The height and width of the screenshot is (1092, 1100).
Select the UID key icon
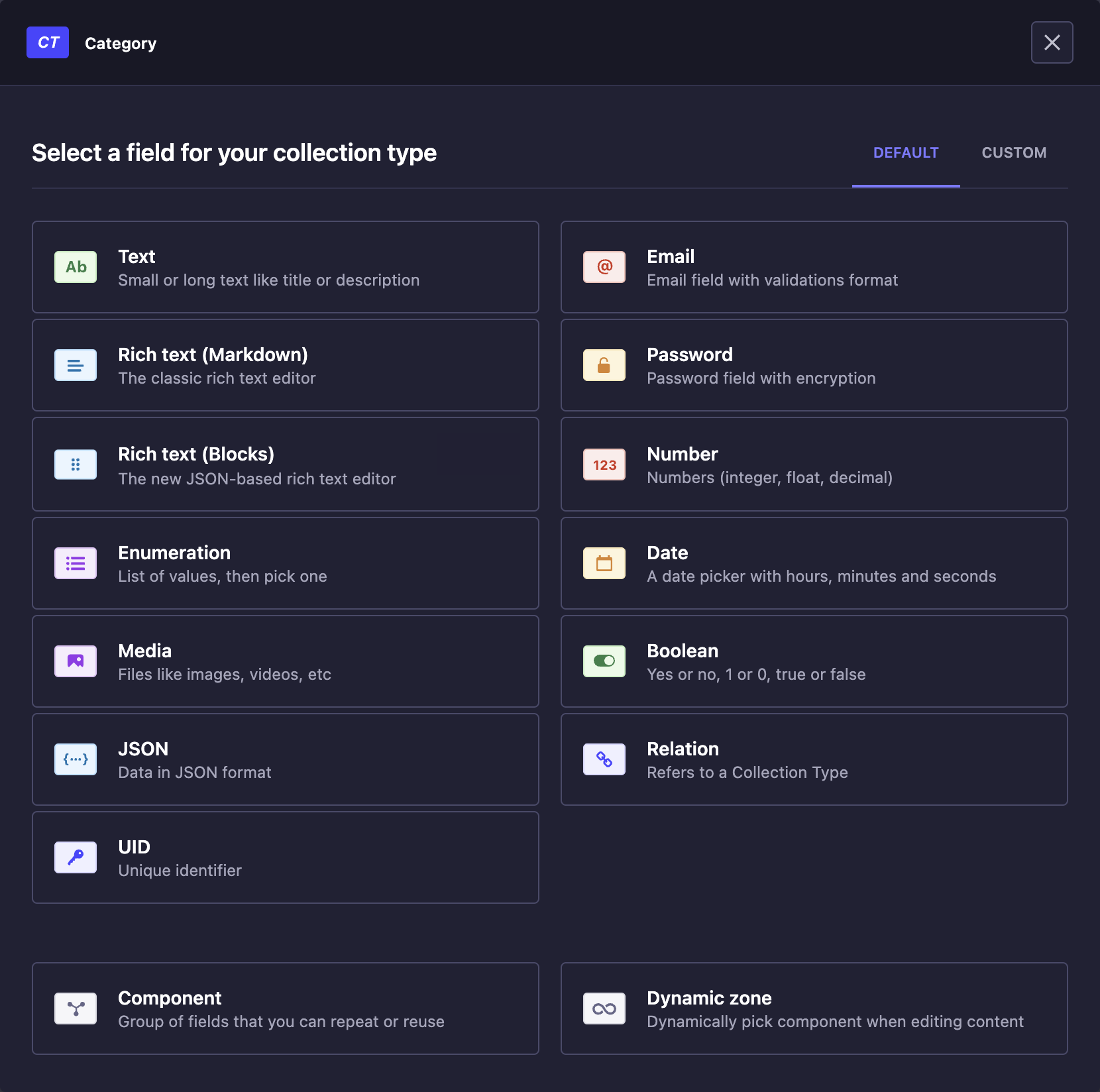pos(76,857)
